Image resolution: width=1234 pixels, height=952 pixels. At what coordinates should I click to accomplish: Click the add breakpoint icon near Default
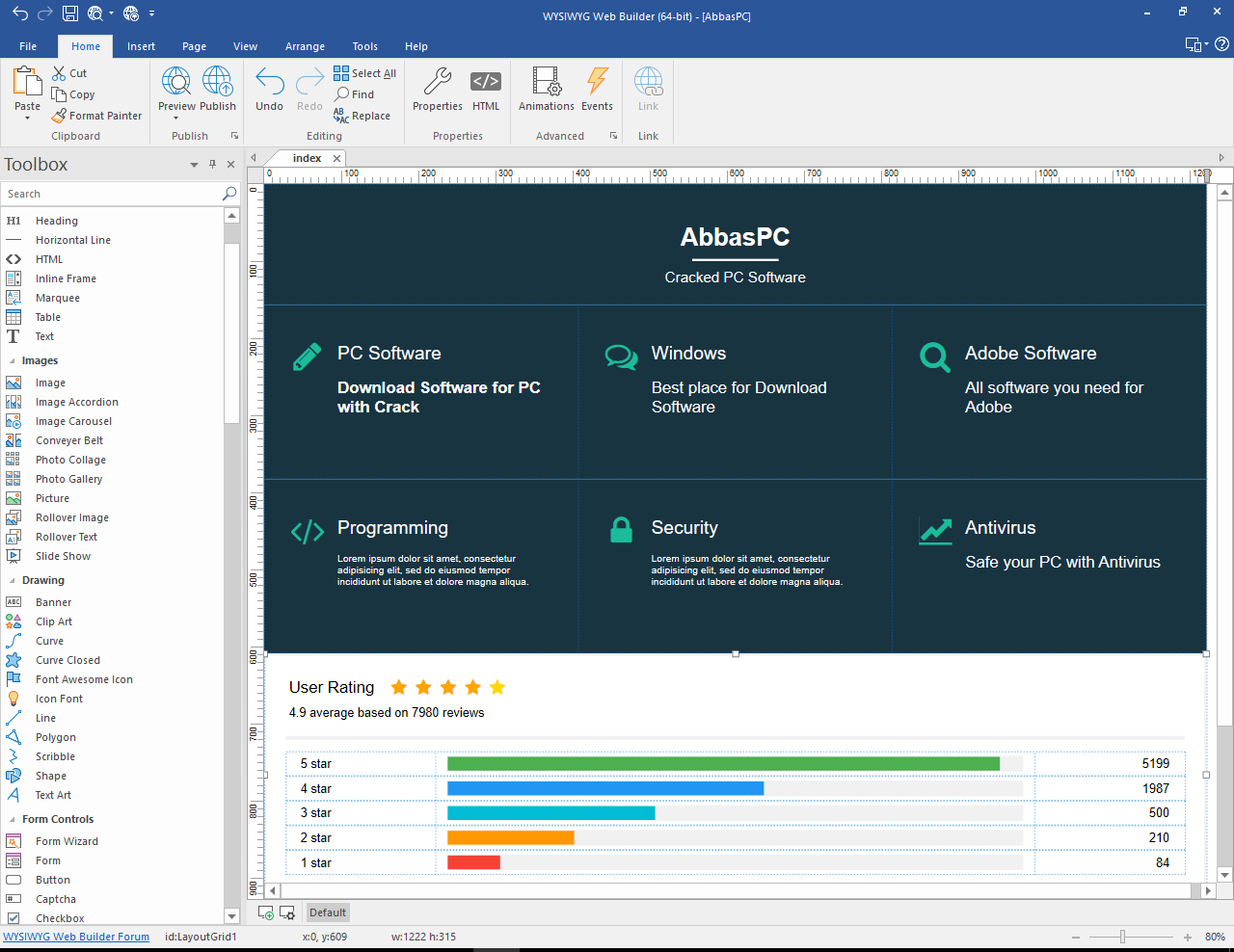coord(266,912)
